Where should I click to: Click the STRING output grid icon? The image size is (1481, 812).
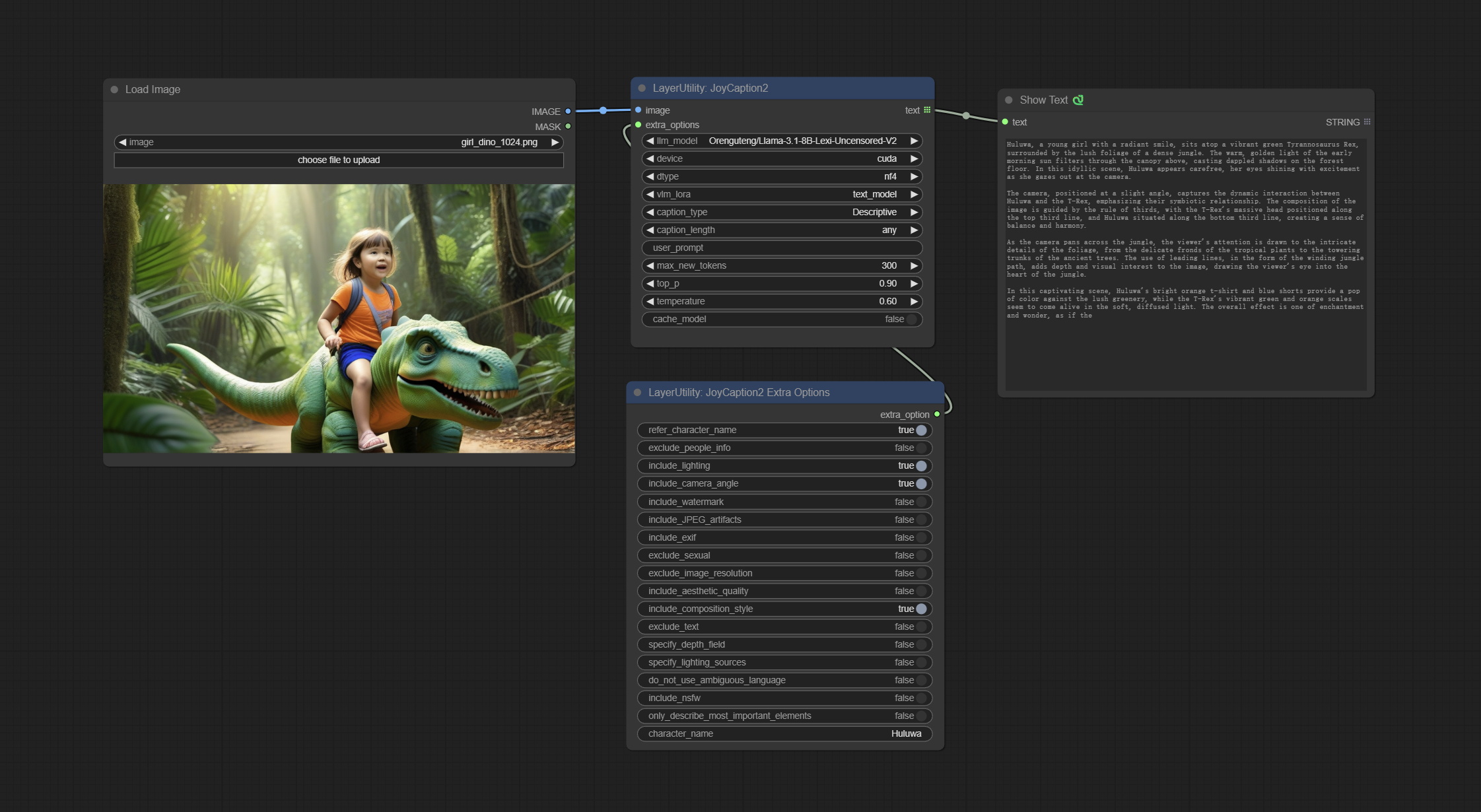click(1367, 122)
